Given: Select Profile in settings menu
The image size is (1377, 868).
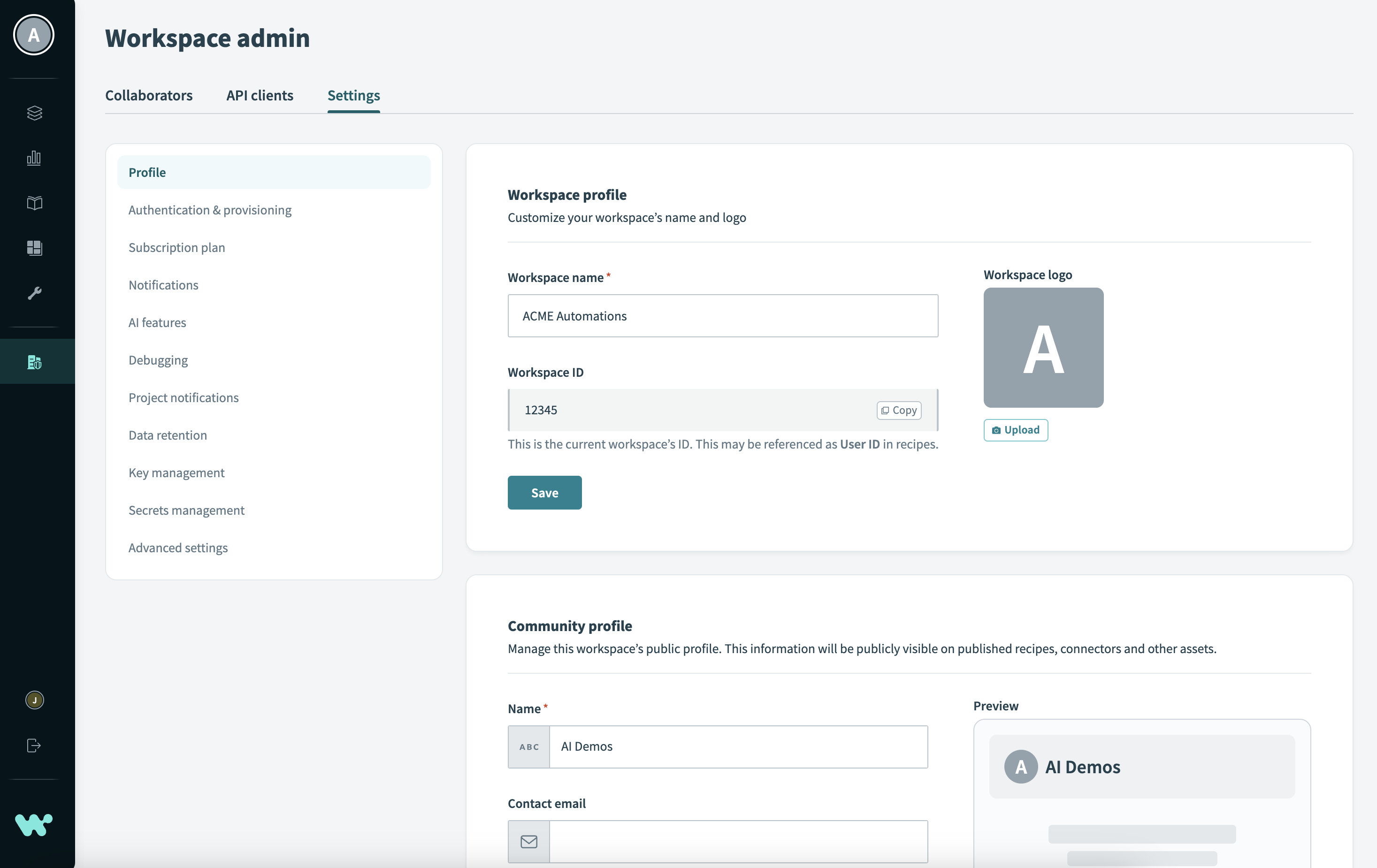Looking at the screenshot, I should click(274, 172).
